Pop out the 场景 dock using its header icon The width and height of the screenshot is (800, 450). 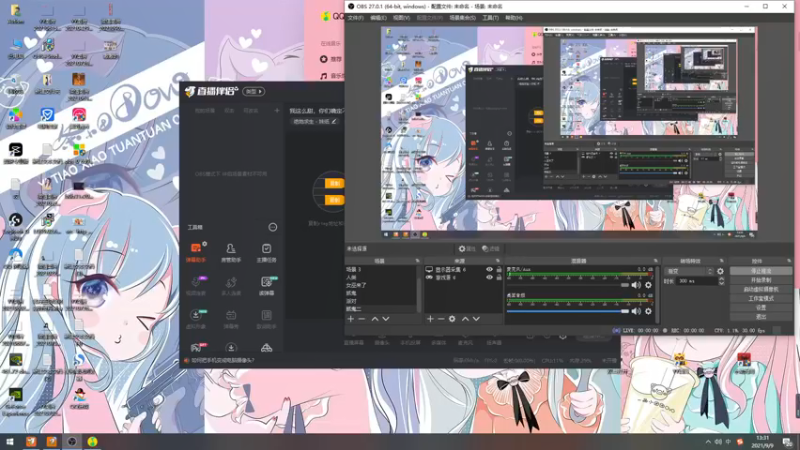(417, 261)
